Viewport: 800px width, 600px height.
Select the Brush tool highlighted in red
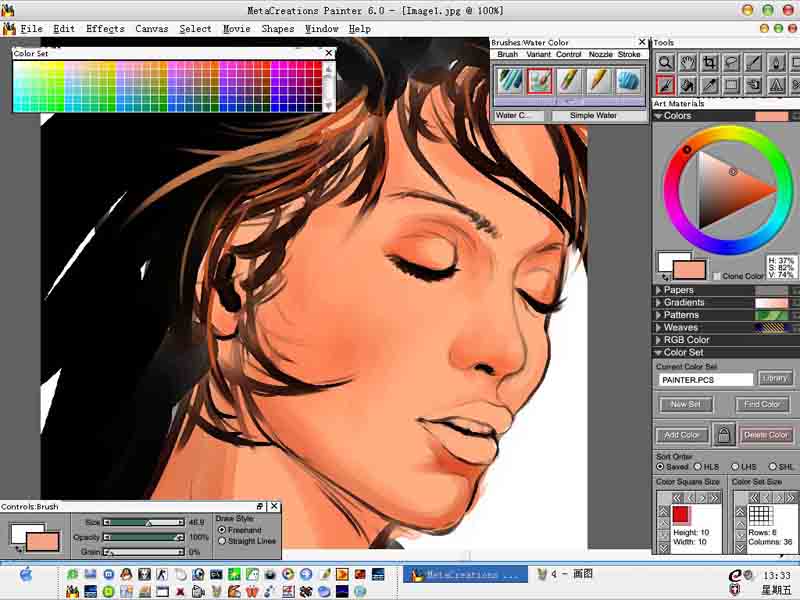click(x=665, y=85)
